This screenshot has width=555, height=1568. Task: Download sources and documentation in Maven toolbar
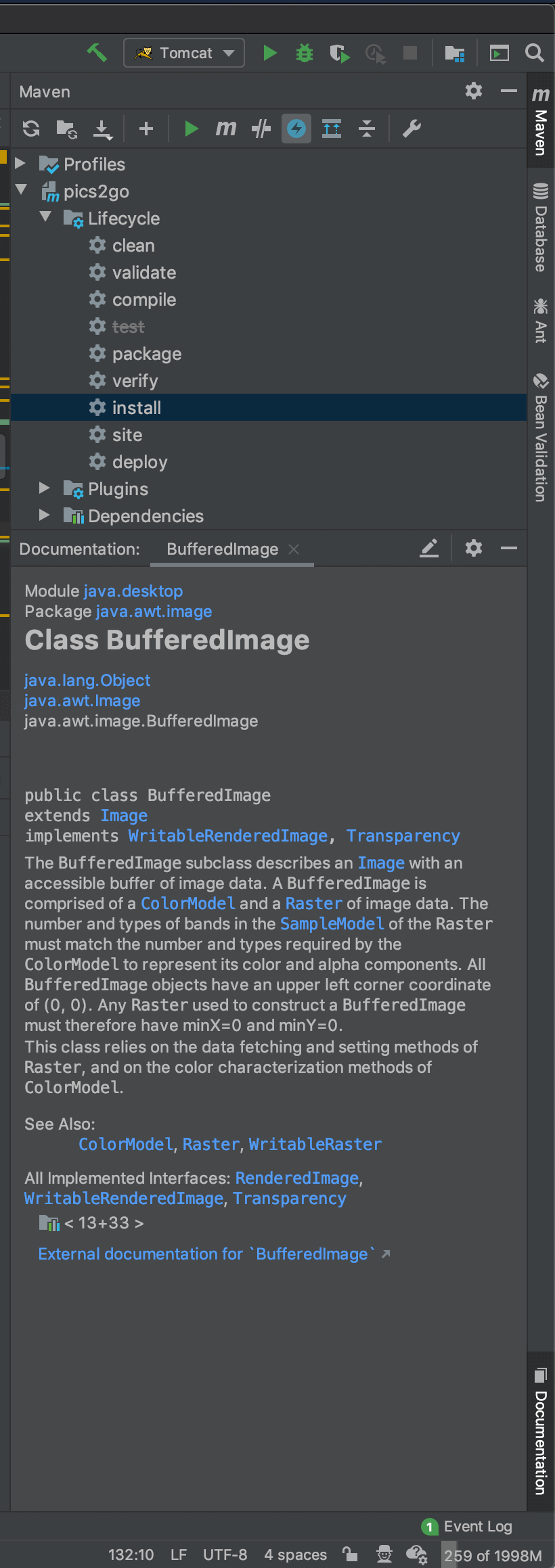(x=103, y=129)
